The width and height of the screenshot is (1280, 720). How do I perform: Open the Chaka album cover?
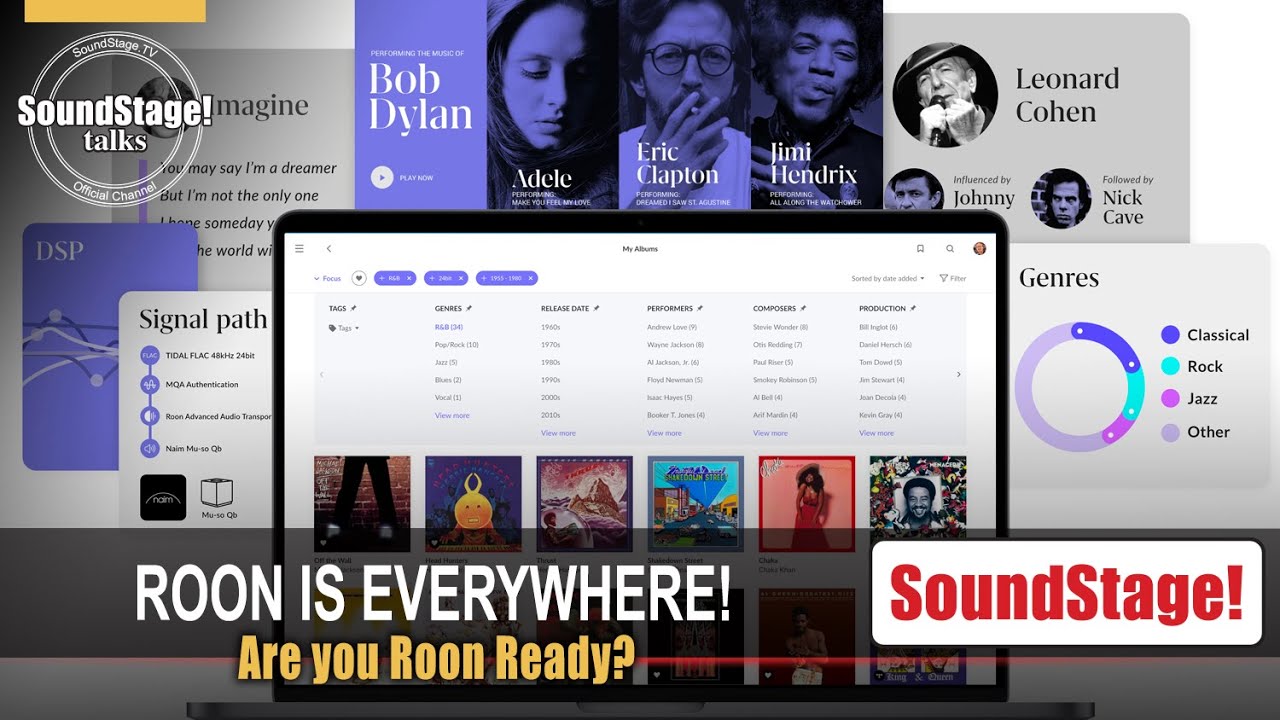tap(806, 504)
